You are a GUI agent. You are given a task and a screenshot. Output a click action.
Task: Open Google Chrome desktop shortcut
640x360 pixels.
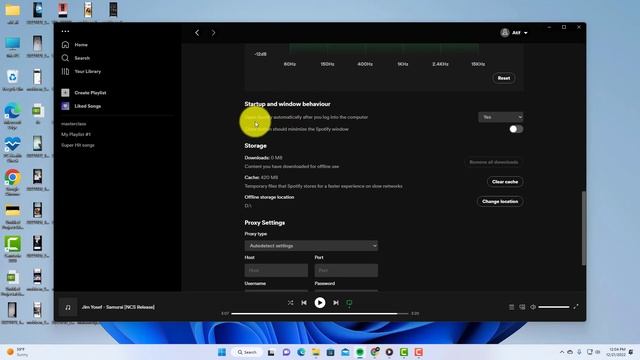(13, 182)
